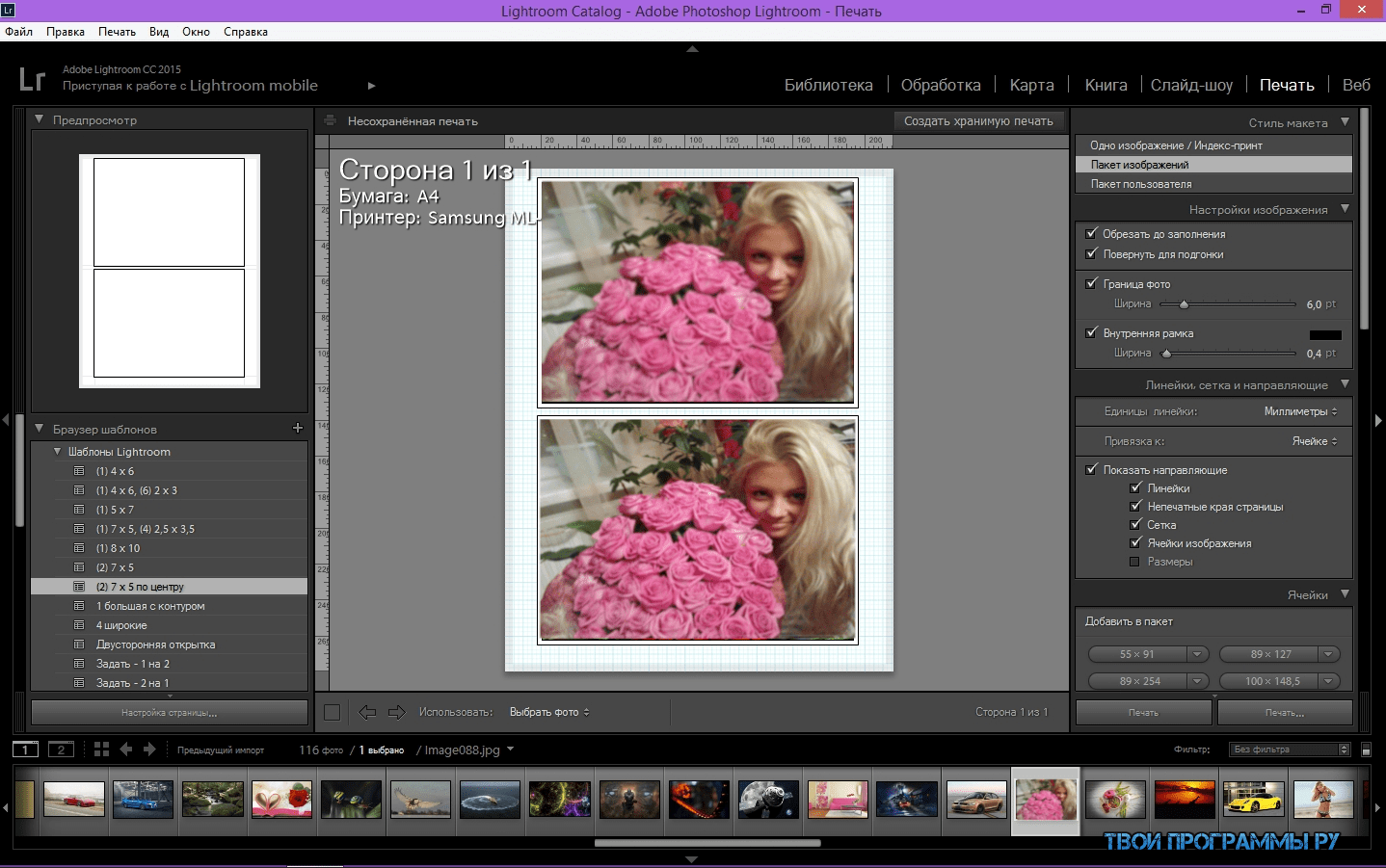
Task: Click Lr logo in identity plate
Action: [x=33, y=79]
